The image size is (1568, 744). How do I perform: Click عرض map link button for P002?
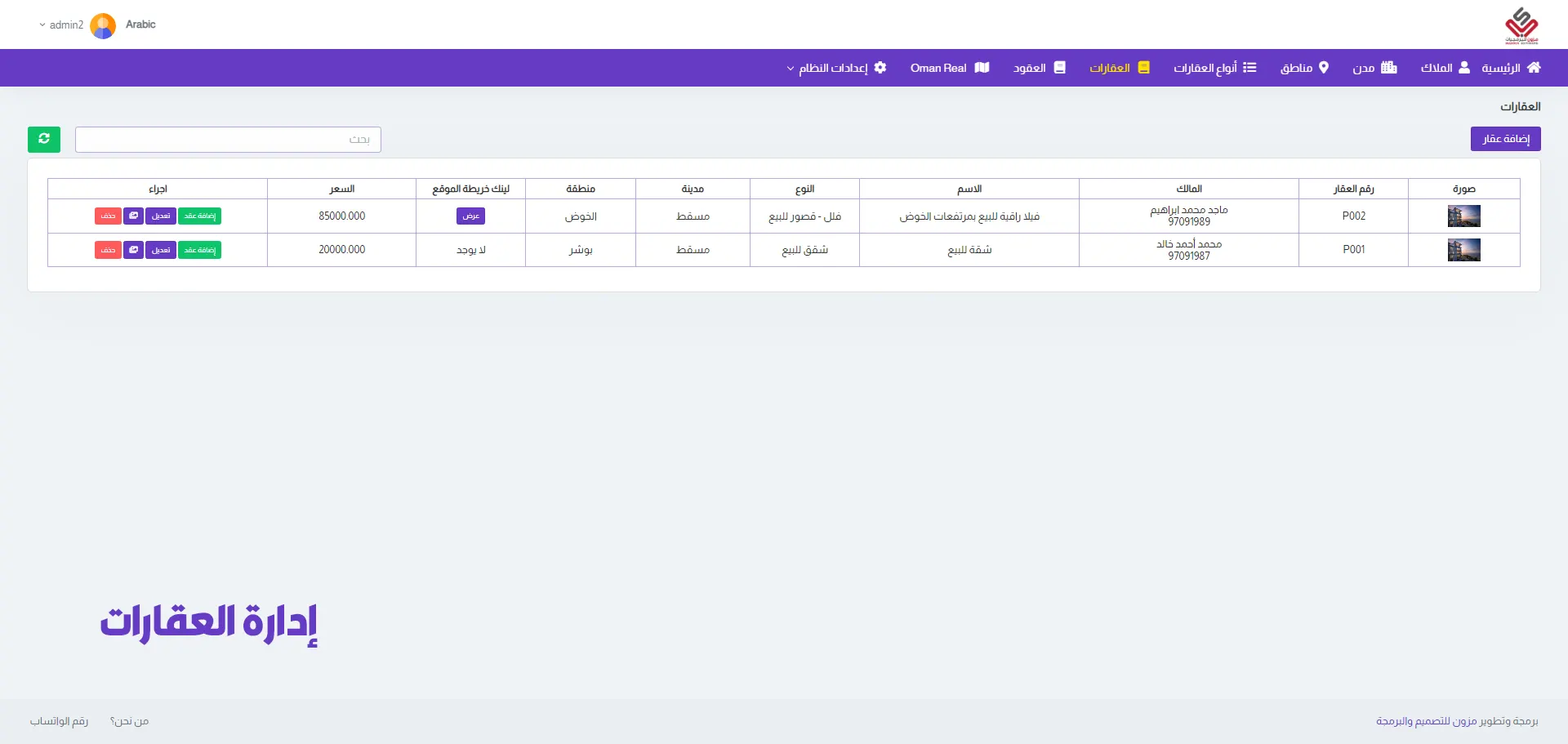pos(470,216)
